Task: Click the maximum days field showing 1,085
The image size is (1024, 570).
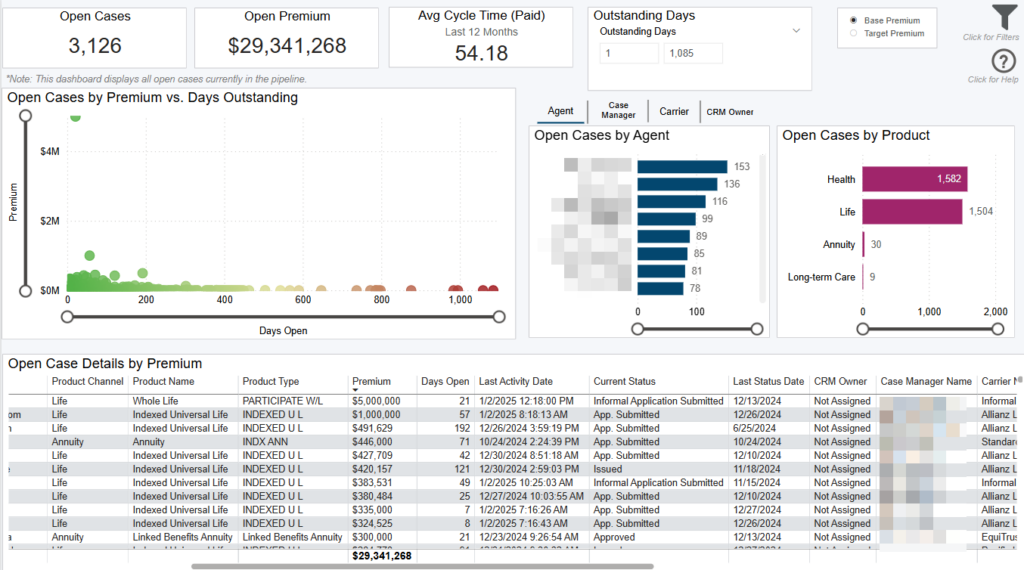Action: click(692, 53)
